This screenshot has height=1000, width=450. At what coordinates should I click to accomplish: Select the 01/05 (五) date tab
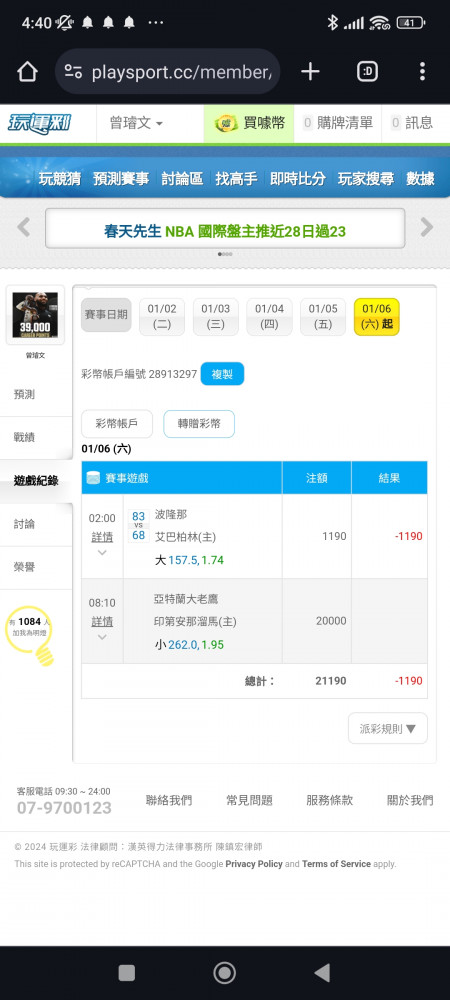point(323,316)
